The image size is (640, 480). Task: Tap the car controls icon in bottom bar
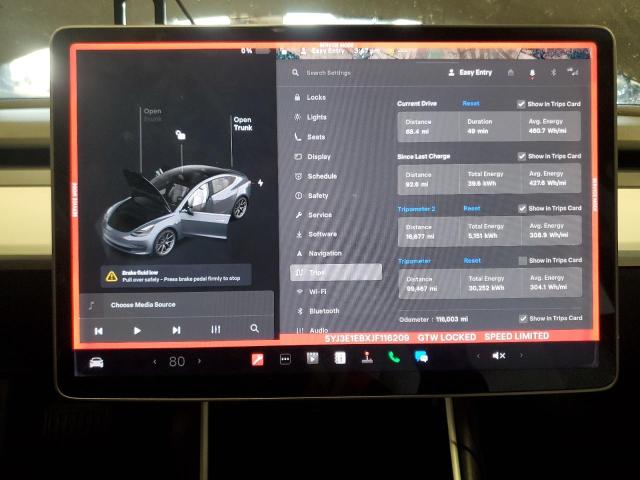click(97, 361)
